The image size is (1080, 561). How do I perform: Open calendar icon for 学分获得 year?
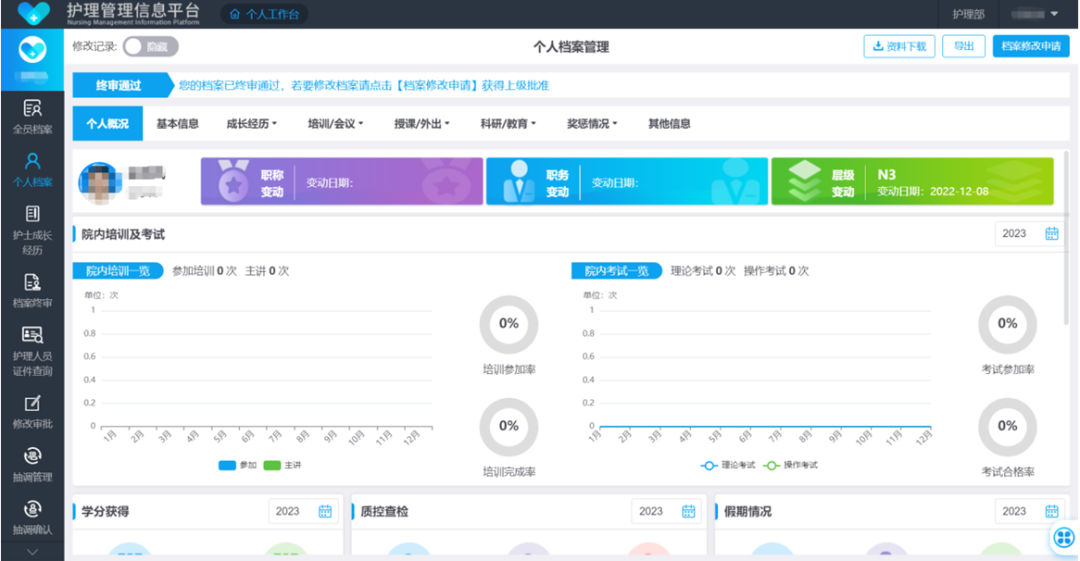pos(325,511)
